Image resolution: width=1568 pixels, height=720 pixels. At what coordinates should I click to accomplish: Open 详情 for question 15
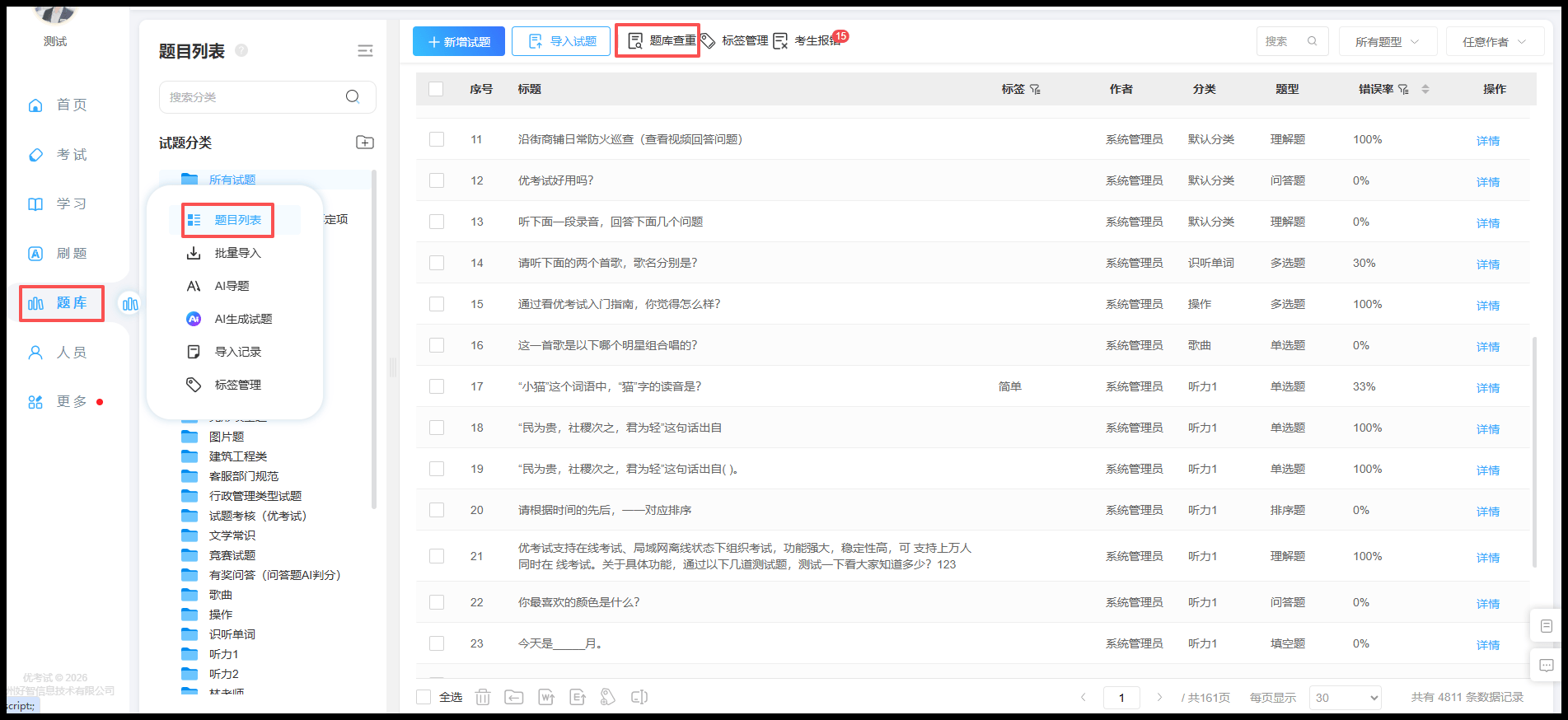coord(1488,306)
